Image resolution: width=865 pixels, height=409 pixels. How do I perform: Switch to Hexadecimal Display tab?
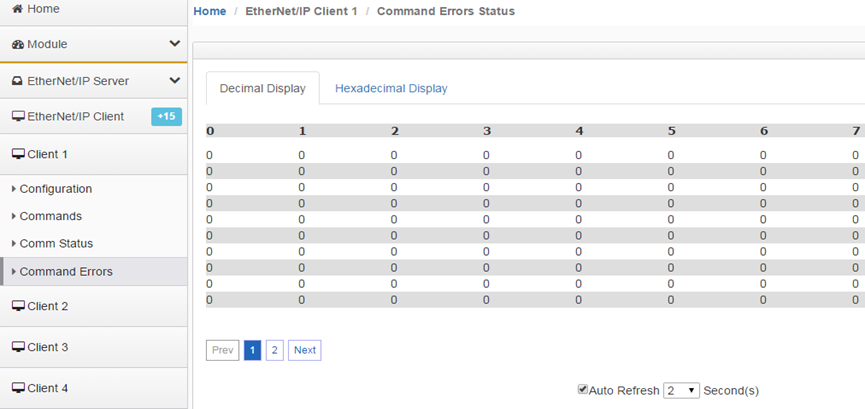[x=391, y=88]
